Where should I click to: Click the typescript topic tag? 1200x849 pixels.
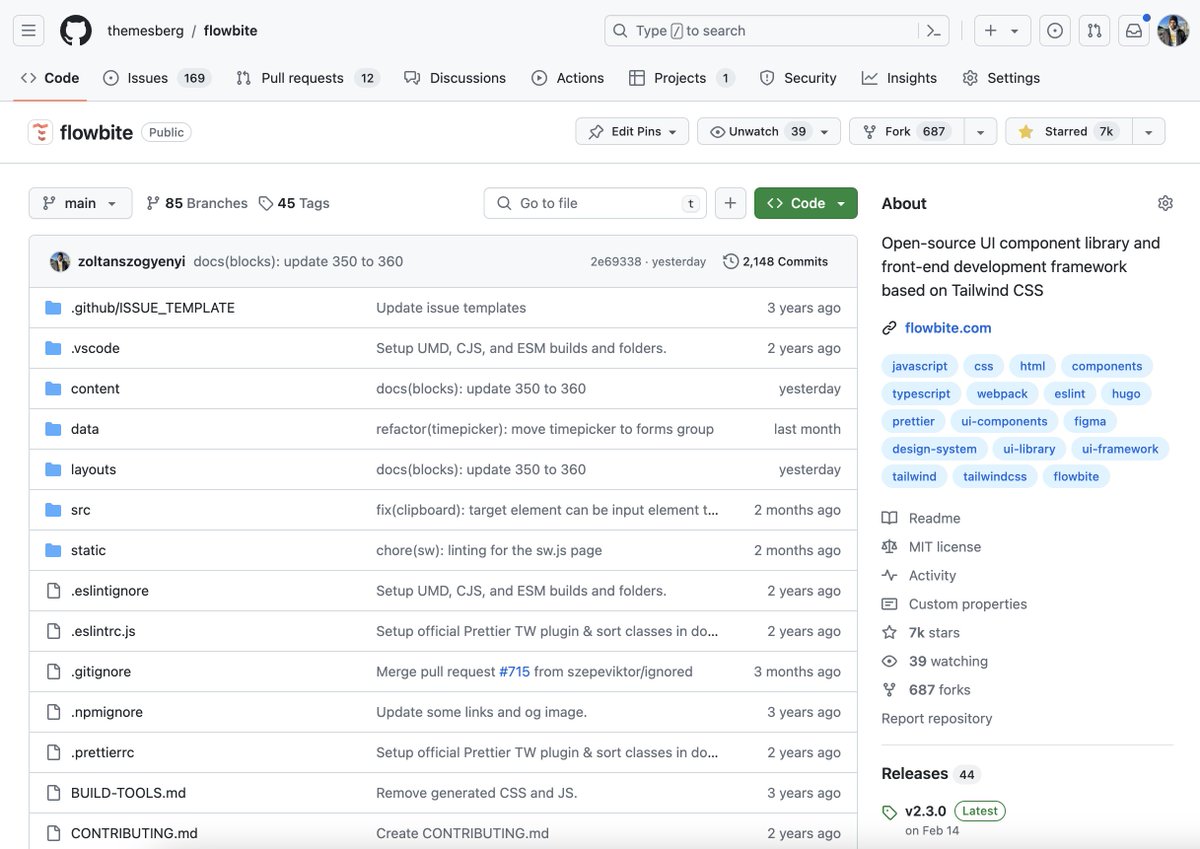point(921,394)
